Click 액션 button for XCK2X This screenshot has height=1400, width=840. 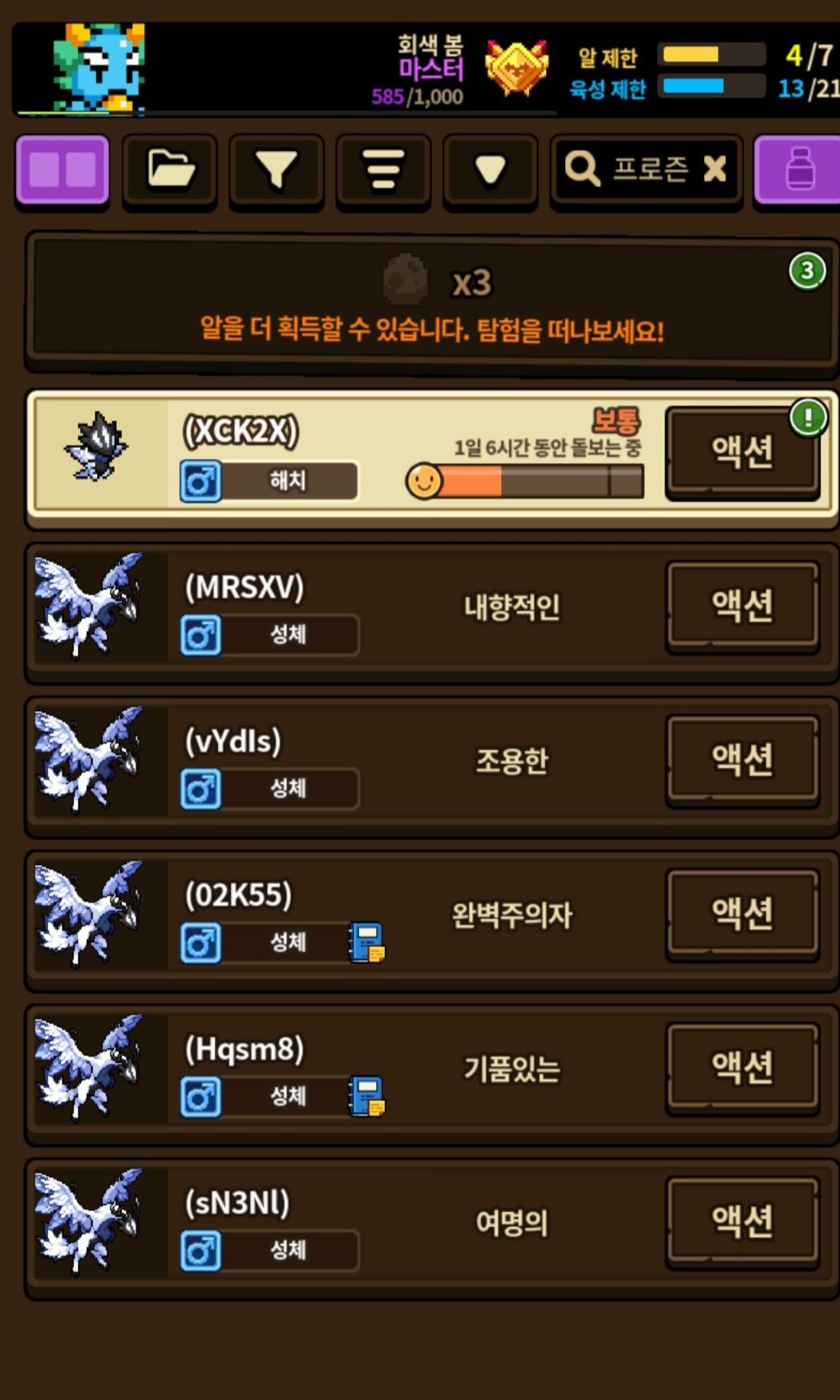click(743, 452)
